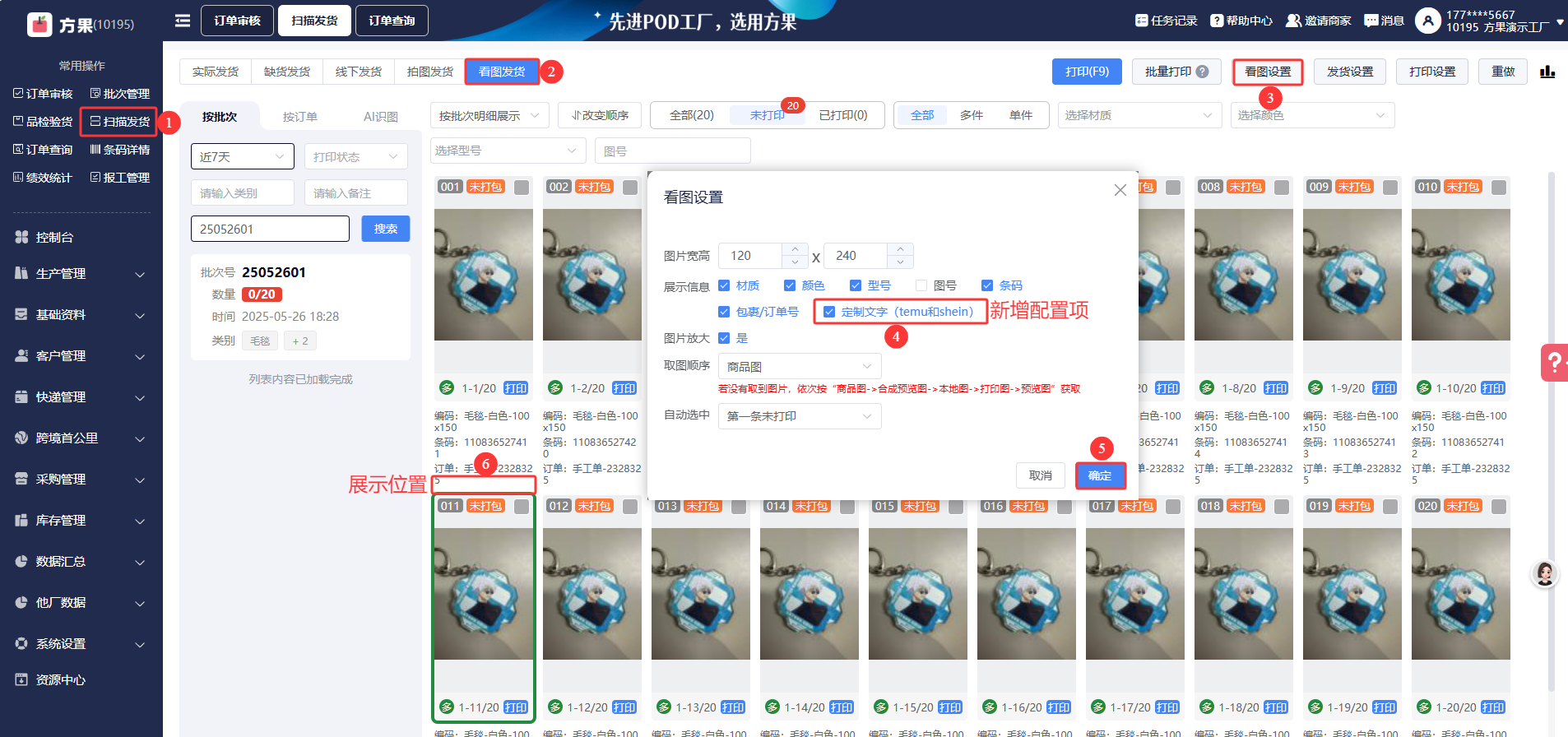Click the 请输入类别 input field

243,192
